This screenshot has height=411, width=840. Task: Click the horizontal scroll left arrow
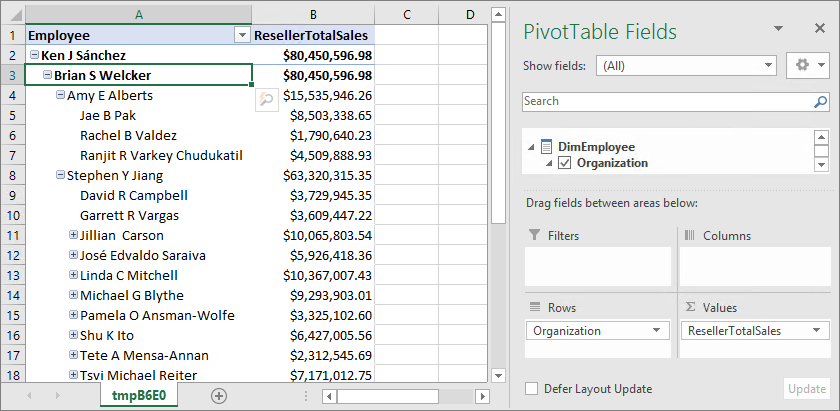329,397
